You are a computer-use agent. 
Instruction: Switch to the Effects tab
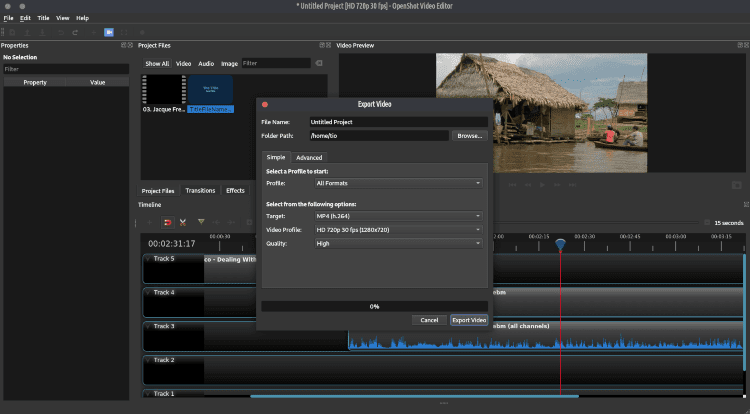[235, 190]
